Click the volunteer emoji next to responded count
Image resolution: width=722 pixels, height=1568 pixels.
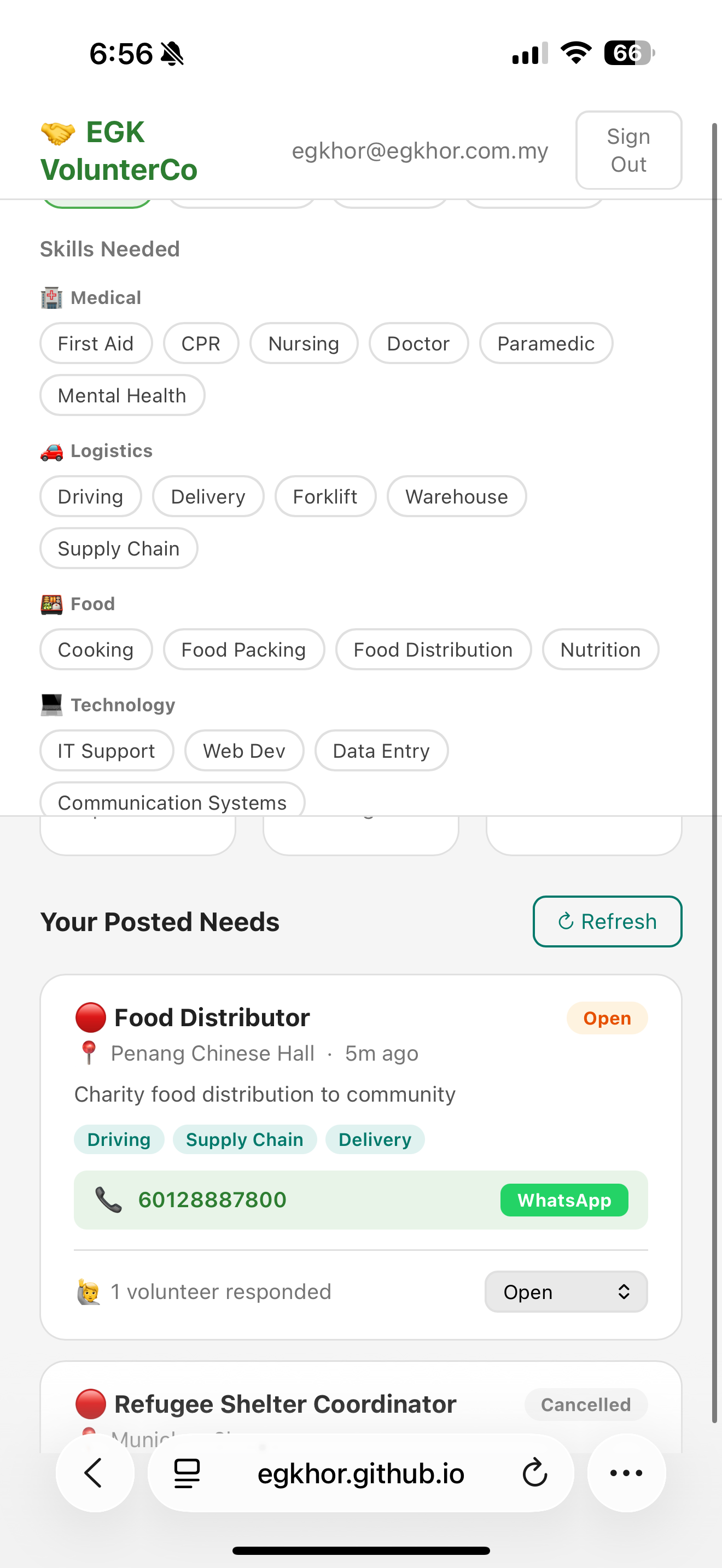pos(89,1292)
